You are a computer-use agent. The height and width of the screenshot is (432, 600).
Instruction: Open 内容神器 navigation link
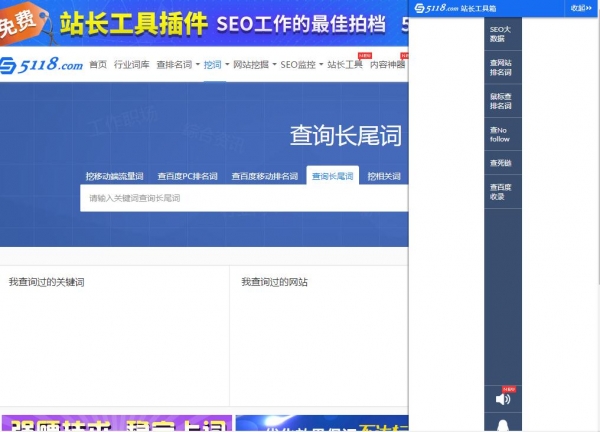coord(388,64)
